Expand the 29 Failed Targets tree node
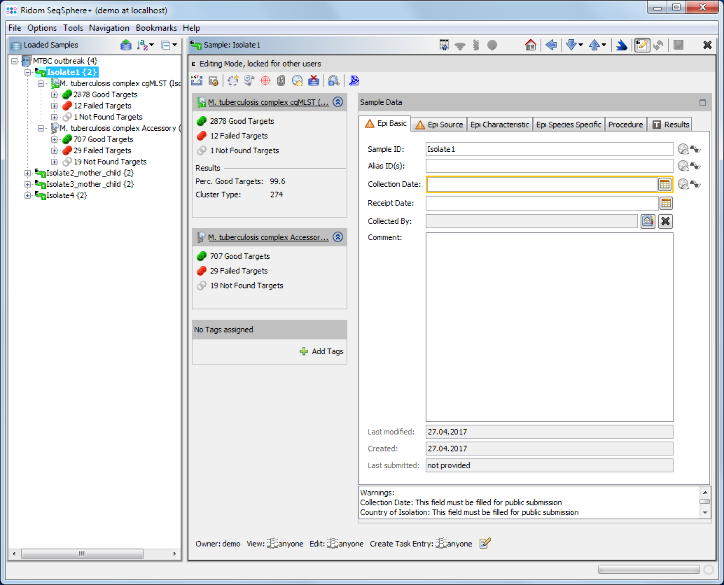The image size is (724, 585). tap(54, 151)
